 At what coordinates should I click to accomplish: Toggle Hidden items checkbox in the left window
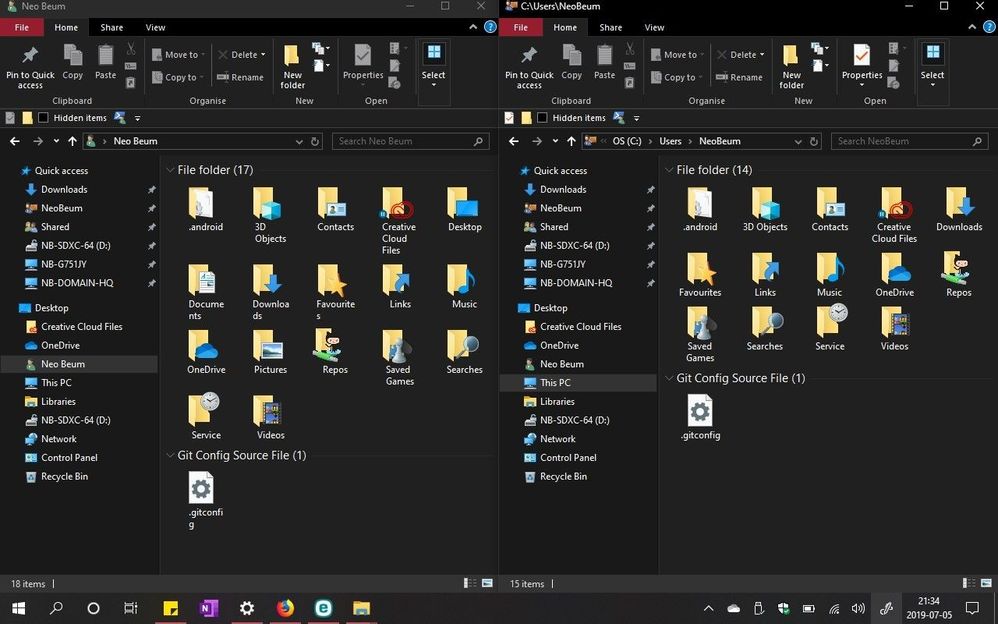tap(42, 118)
